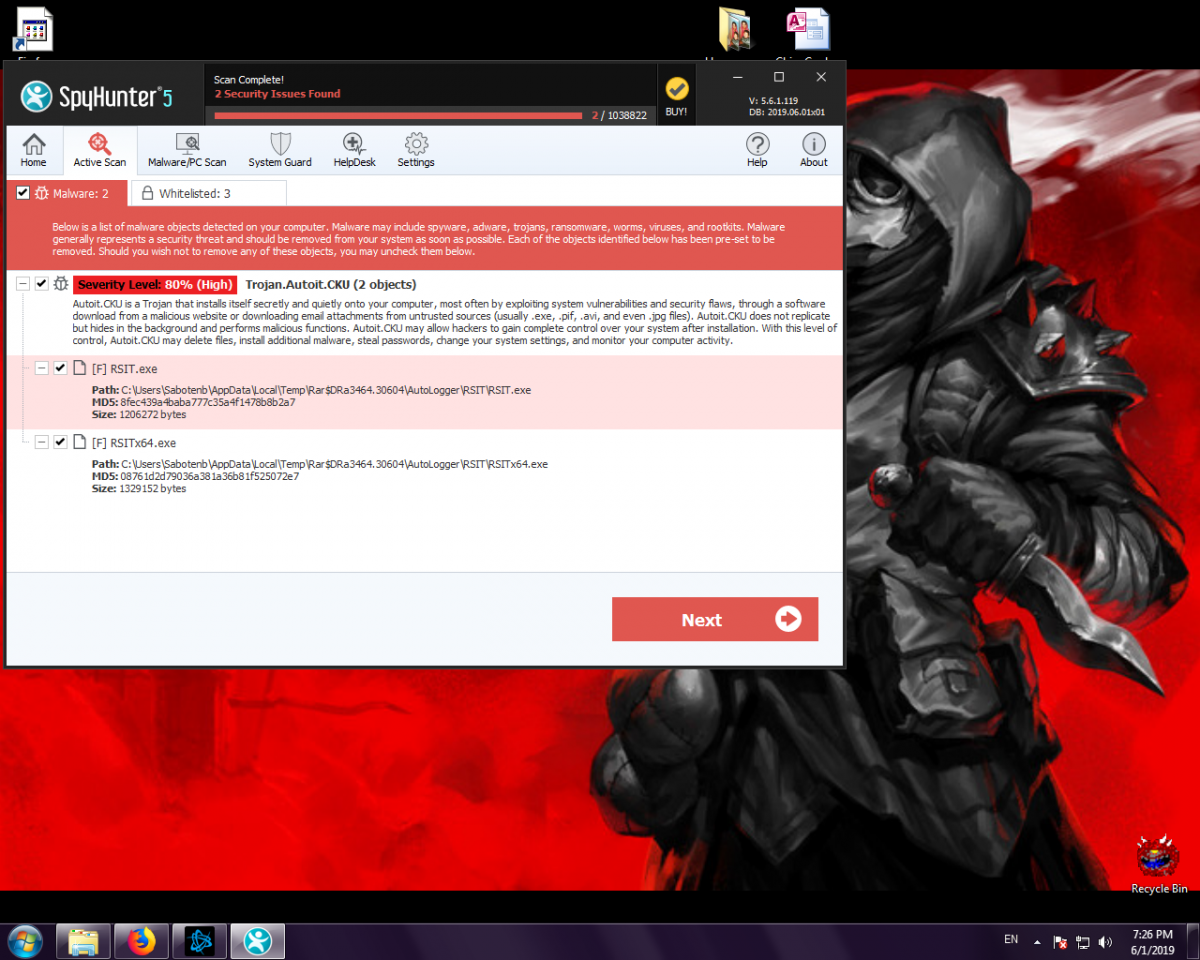Open the System Guard shield icon
This screenshot has height=960, width=1200.
pos(280,150)
